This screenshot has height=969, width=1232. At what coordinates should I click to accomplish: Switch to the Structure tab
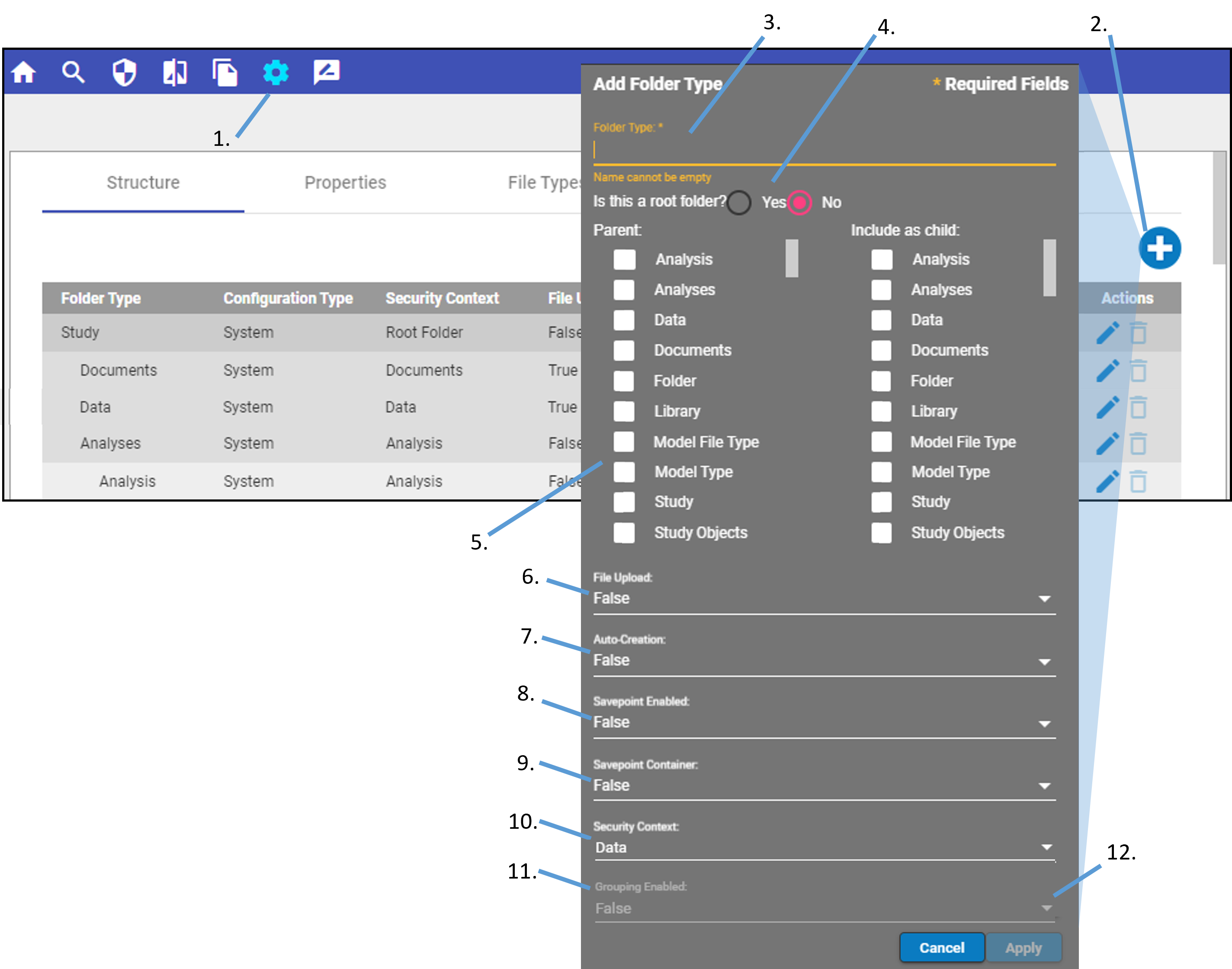[x=143, y=182]
